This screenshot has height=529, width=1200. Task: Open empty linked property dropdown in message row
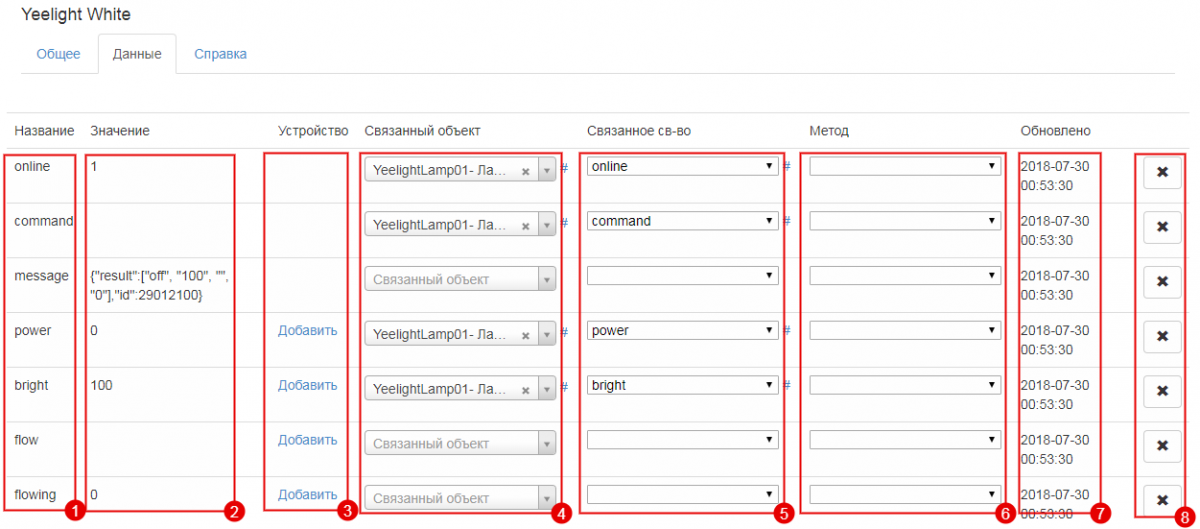(x=683, y=275)
